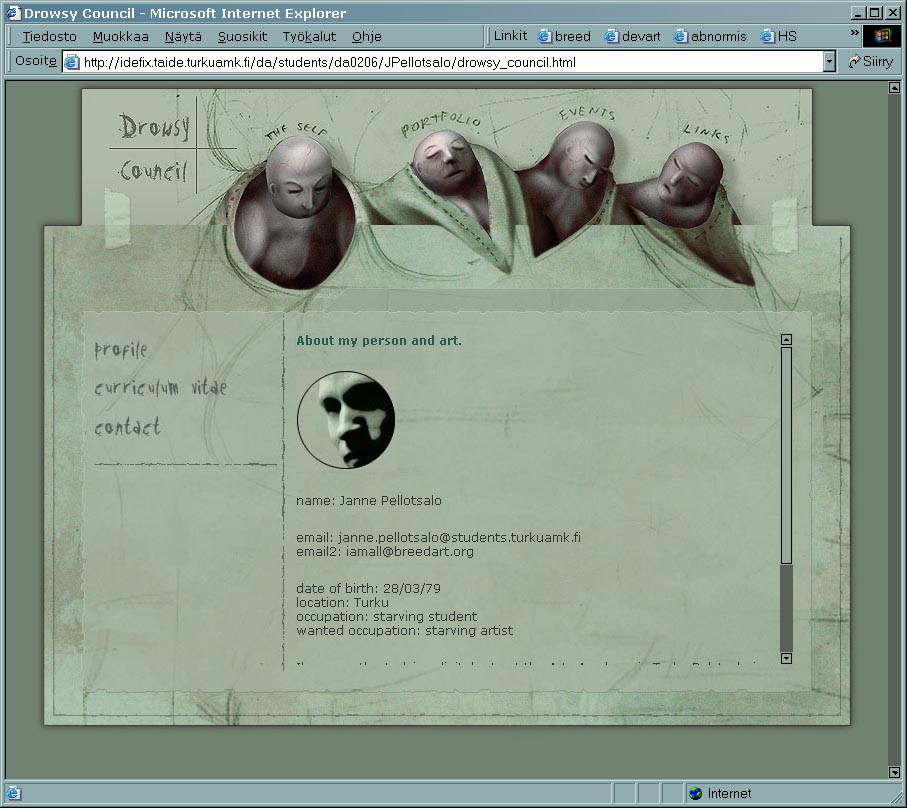Viewport: 907px width, 808px height.
Task: Open the Tiedosto menu
Action: click(49, 36)
